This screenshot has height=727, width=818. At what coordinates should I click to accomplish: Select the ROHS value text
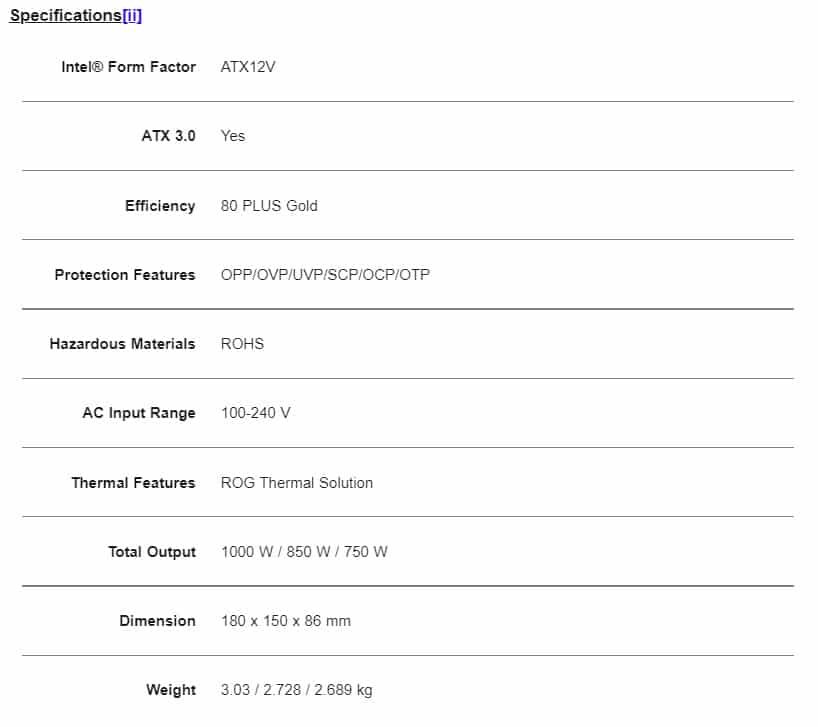pos(242,344)
